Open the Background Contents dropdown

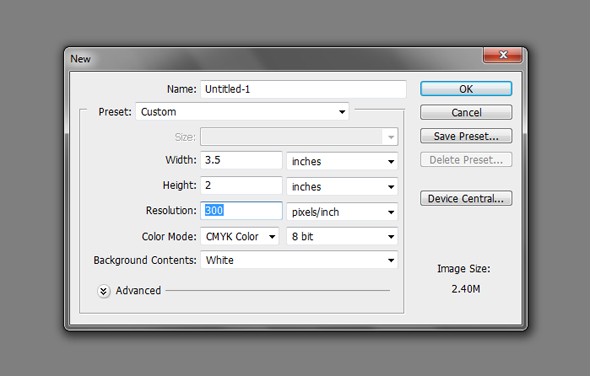click(299, 260)
